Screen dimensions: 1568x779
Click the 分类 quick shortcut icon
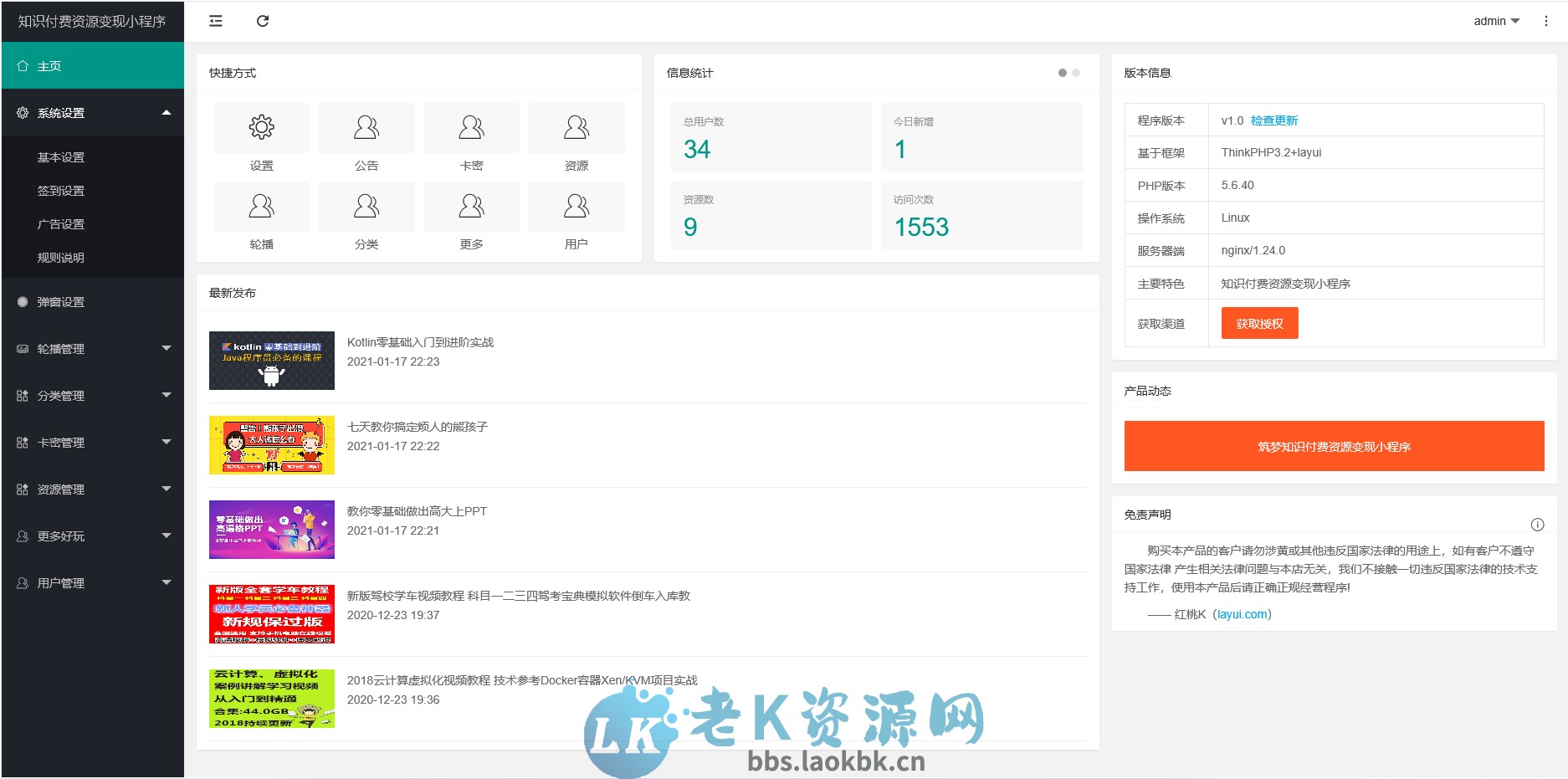(x=366, y=206)
